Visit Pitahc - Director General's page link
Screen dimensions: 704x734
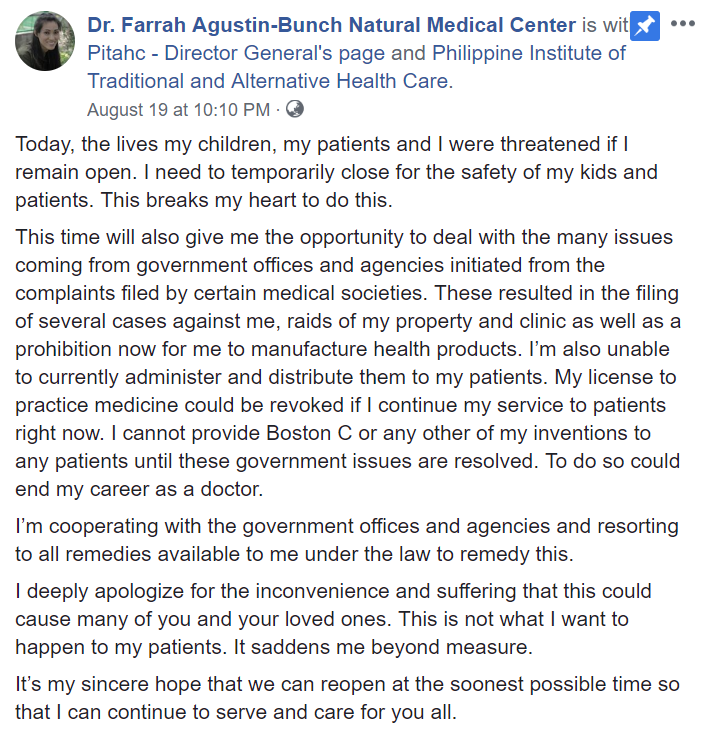coord(236,53)
